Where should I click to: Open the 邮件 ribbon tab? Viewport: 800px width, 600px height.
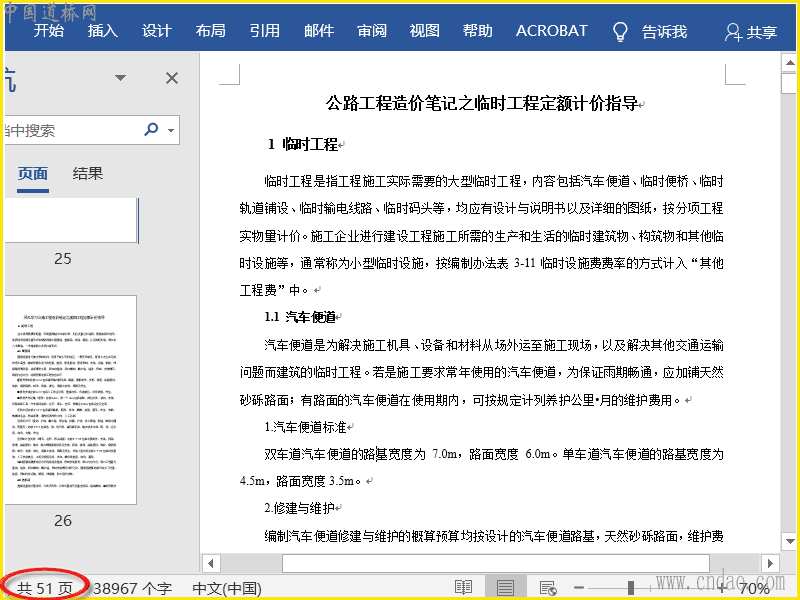click(318, 31)
